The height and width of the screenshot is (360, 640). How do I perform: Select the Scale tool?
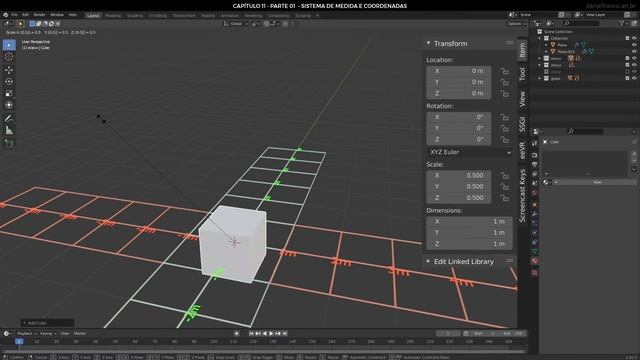point(9,93)
